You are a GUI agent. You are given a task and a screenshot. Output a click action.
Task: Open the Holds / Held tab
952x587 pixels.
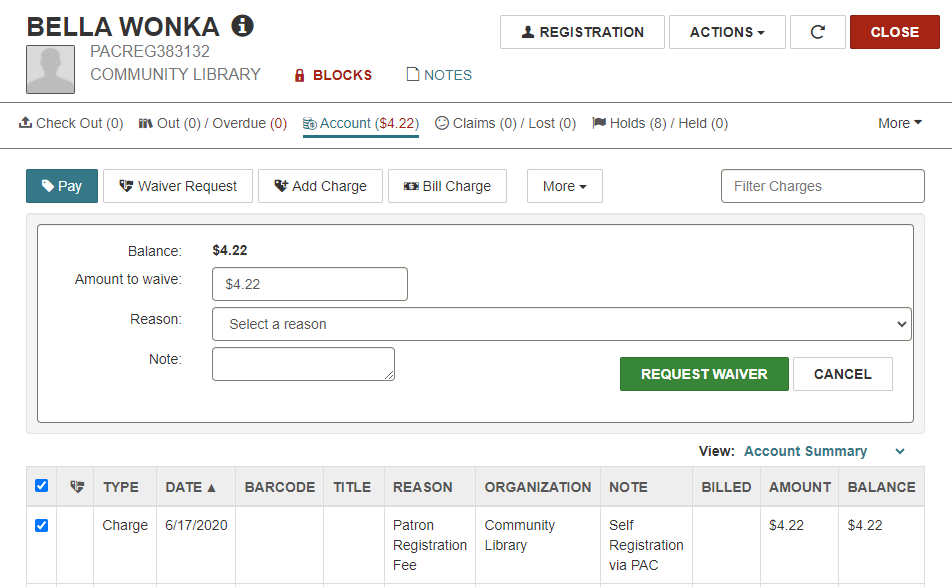(660, 123)
